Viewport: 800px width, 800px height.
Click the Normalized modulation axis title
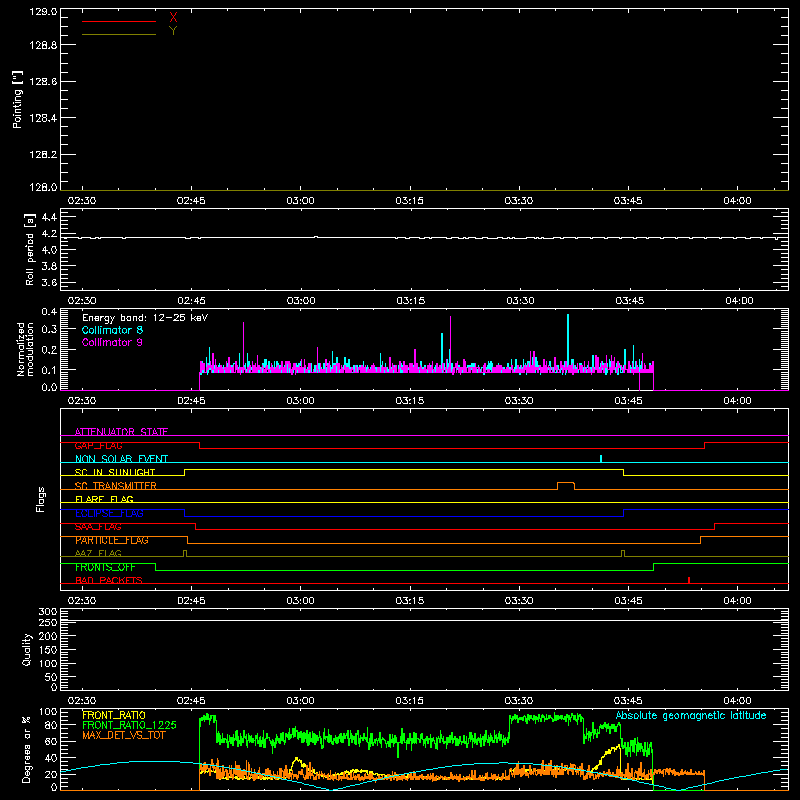click(x=25, y=349)
